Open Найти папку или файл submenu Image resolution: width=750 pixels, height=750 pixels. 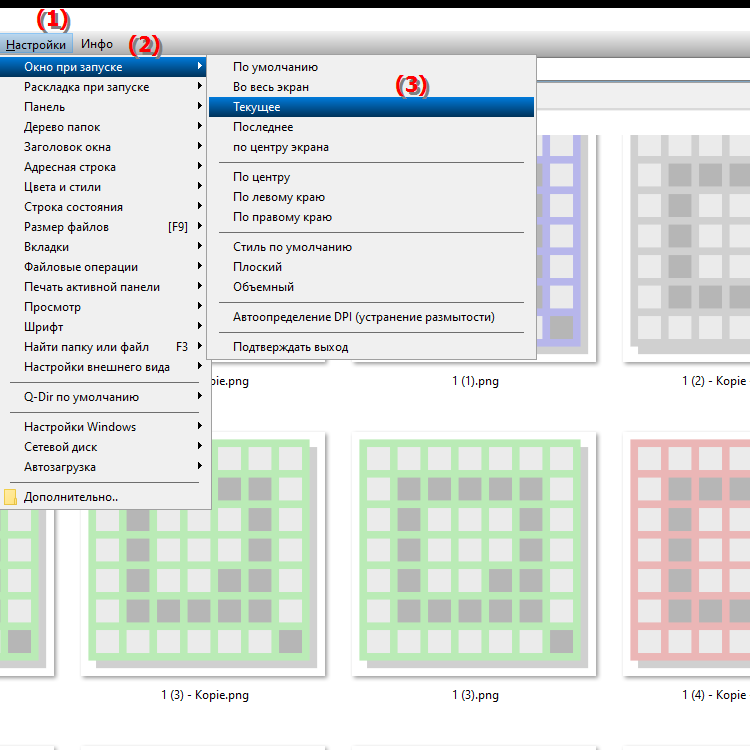103,347
